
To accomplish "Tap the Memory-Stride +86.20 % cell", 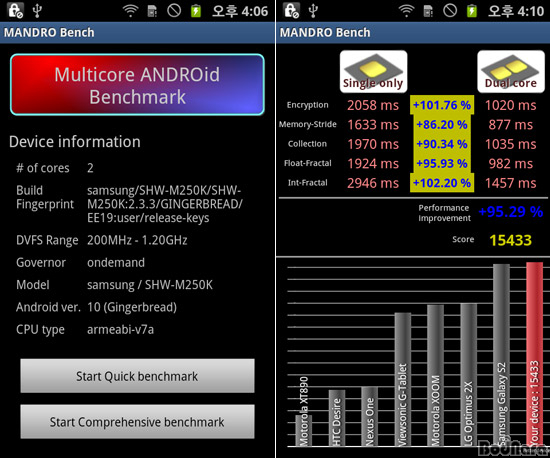I will pyautogui.click(x=442, y=124).
